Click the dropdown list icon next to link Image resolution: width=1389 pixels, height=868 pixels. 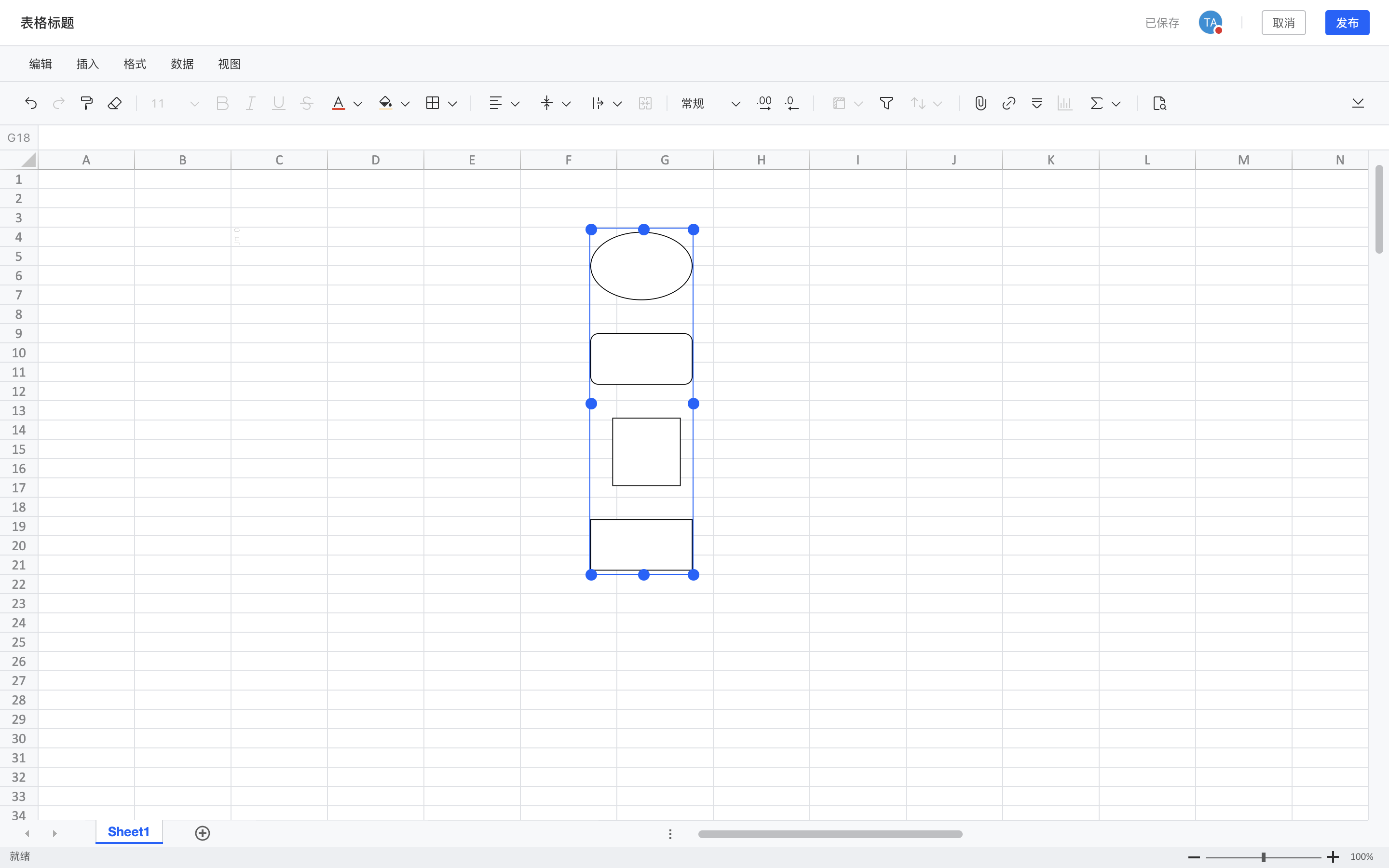pyautogui.click(x=1036, y=103)
